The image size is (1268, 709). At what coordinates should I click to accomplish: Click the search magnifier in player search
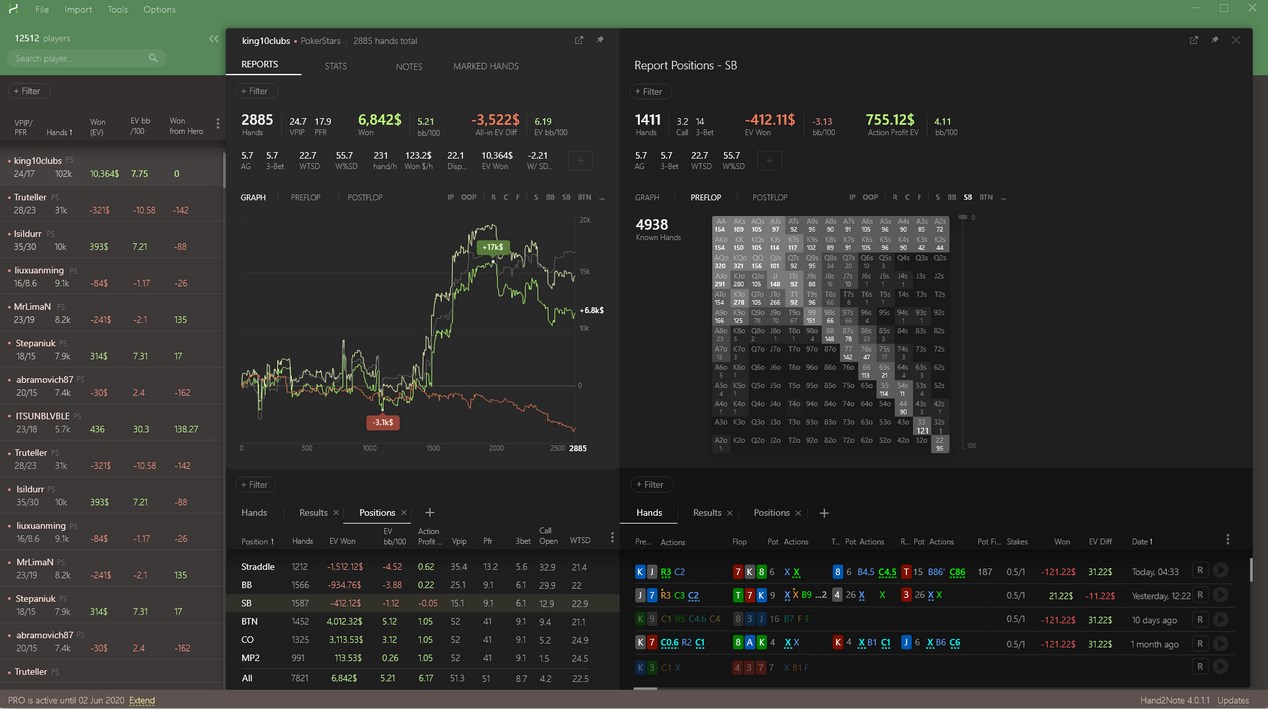pos(153,59)
